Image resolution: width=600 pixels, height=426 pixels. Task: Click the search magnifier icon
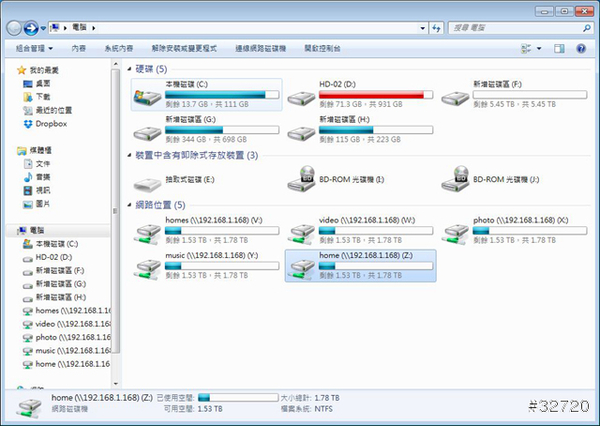click(586, 28)
